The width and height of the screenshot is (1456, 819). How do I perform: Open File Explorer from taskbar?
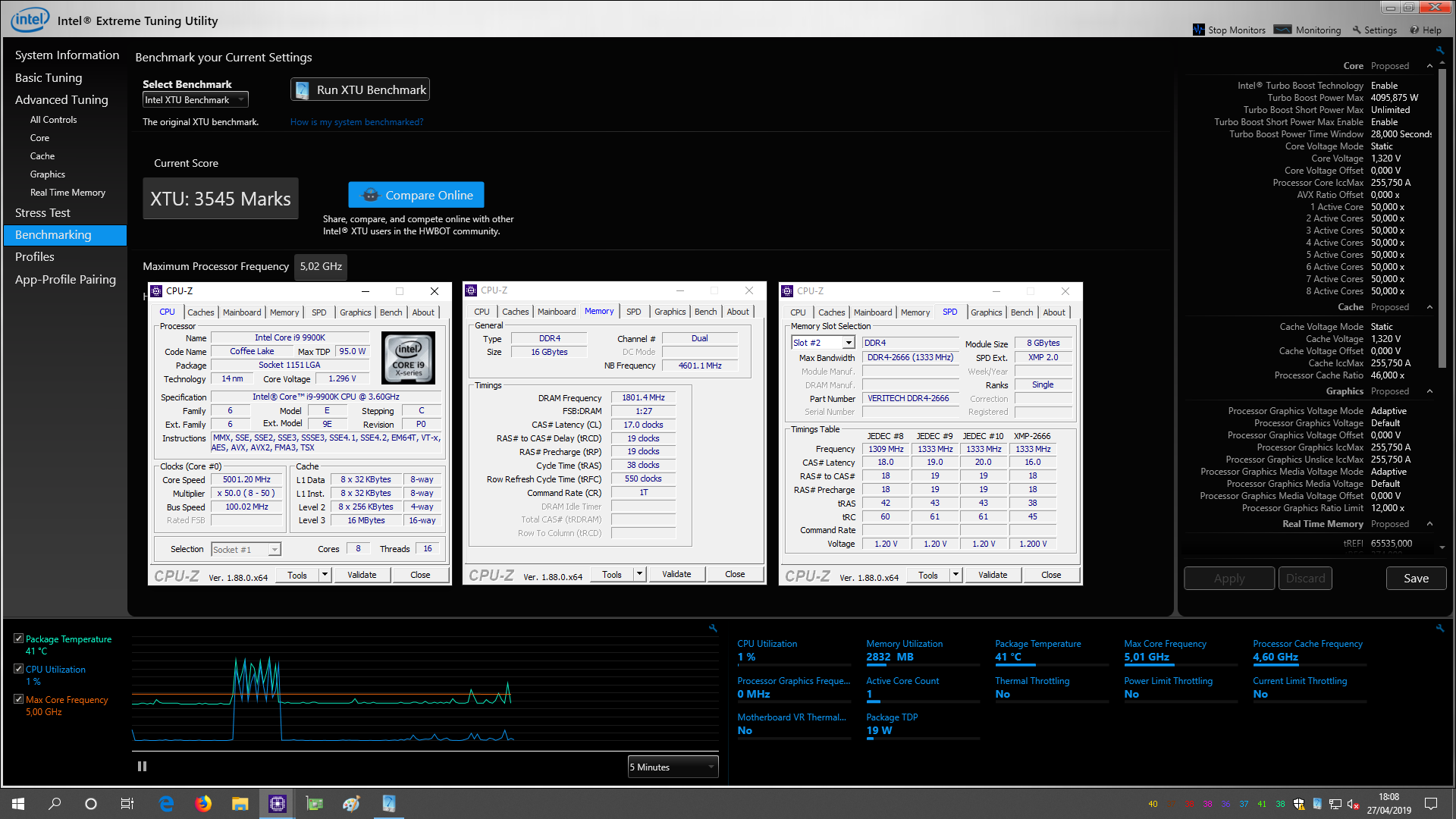(x=240, y=804)
